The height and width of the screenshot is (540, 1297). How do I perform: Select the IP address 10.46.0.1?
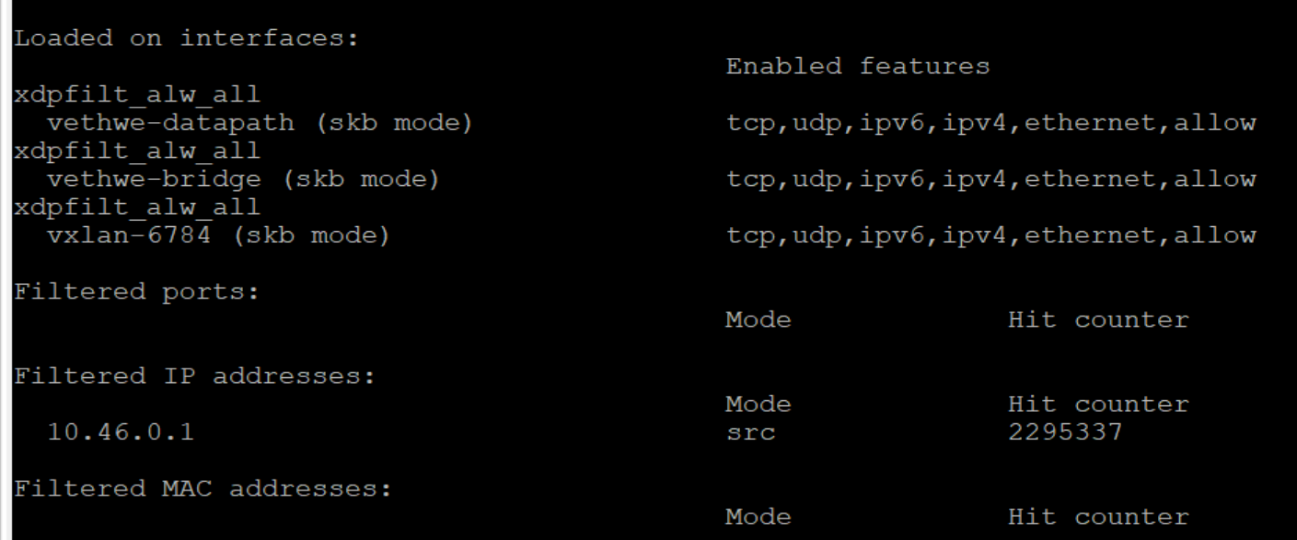(x=121, y=432)
